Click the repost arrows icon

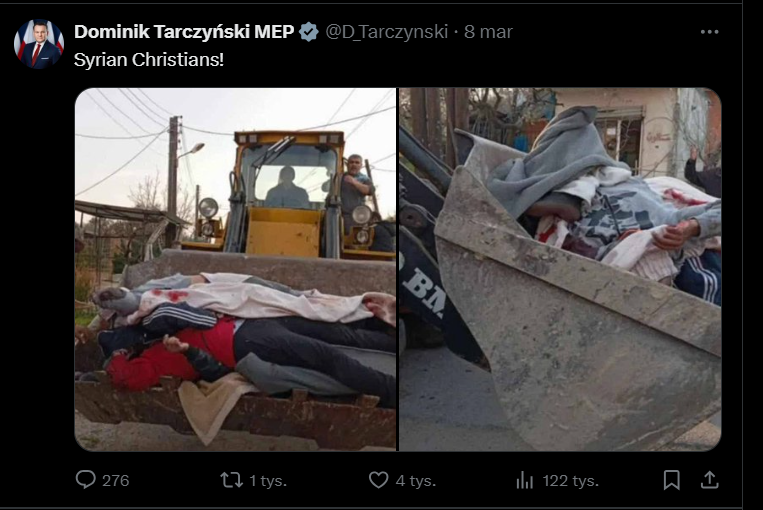coord(232,480)
